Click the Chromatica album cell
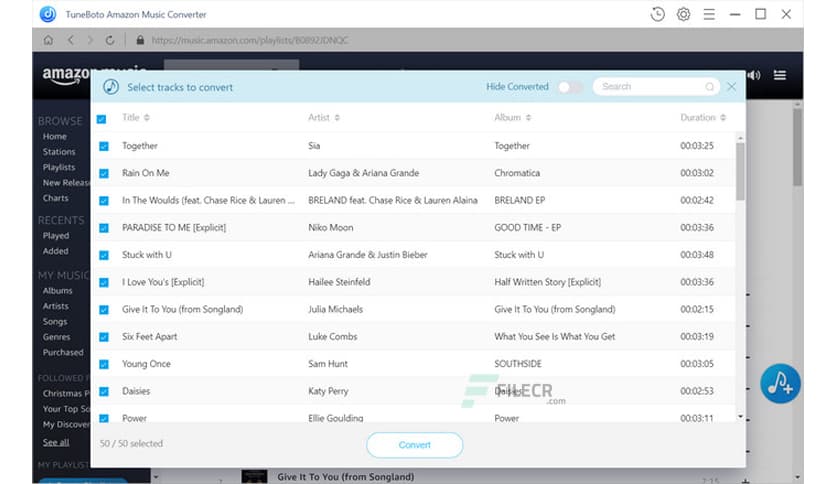The image size is (836, 484). coord(517,173)
